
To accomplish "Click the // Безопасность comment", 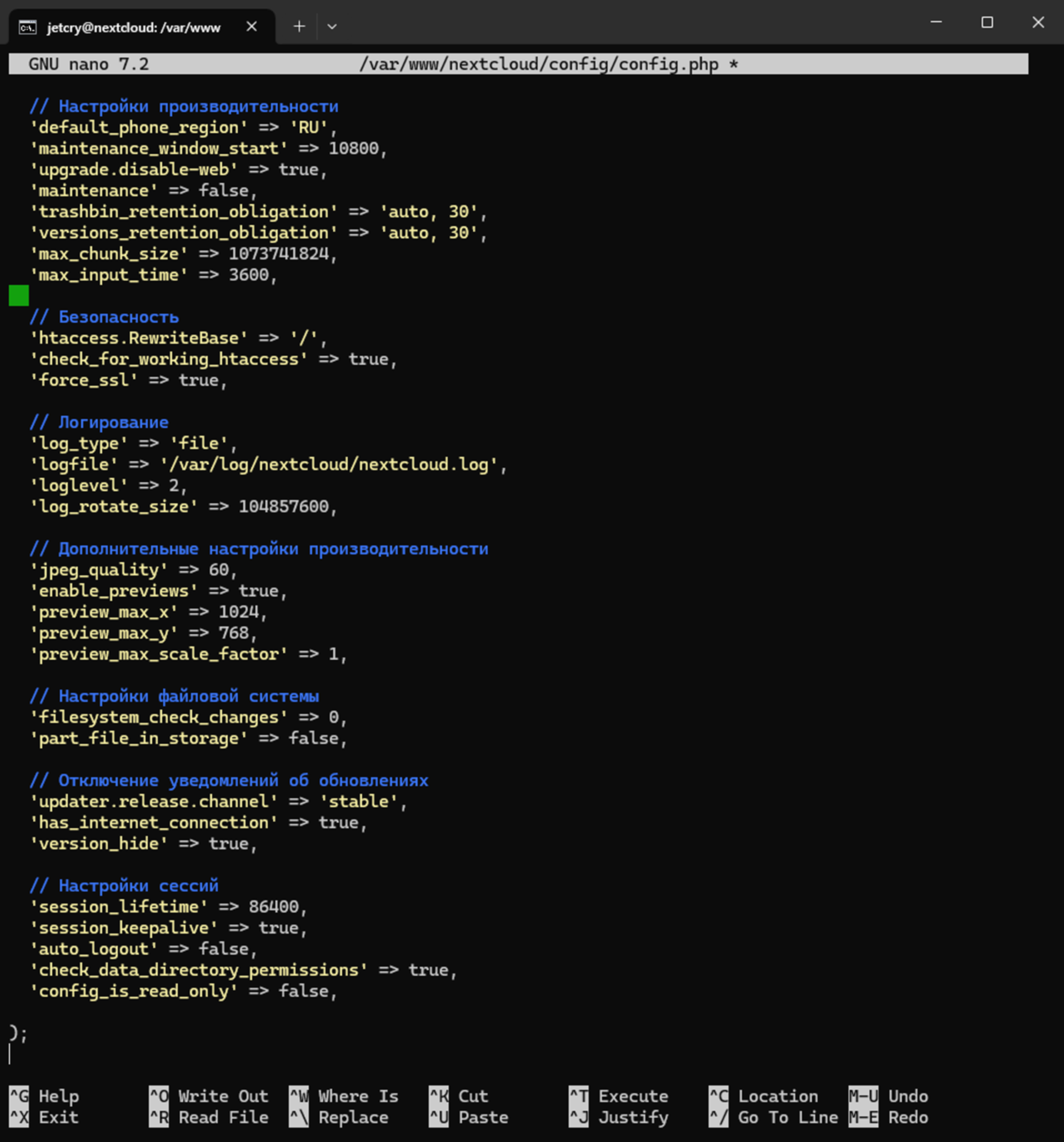I will point(104,316).
